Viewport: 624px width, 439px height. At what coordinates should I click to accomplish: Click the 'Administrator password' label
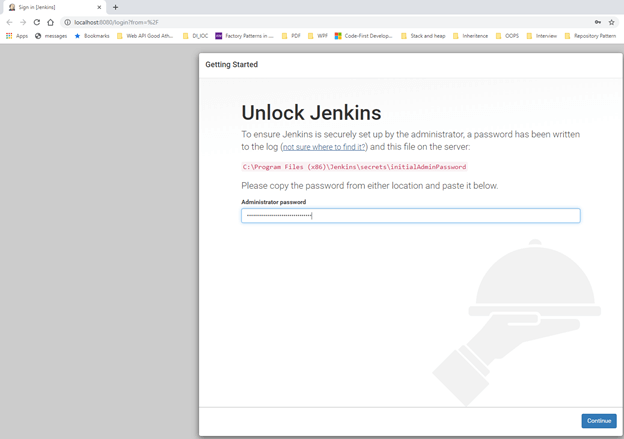[x=274, y=202]
